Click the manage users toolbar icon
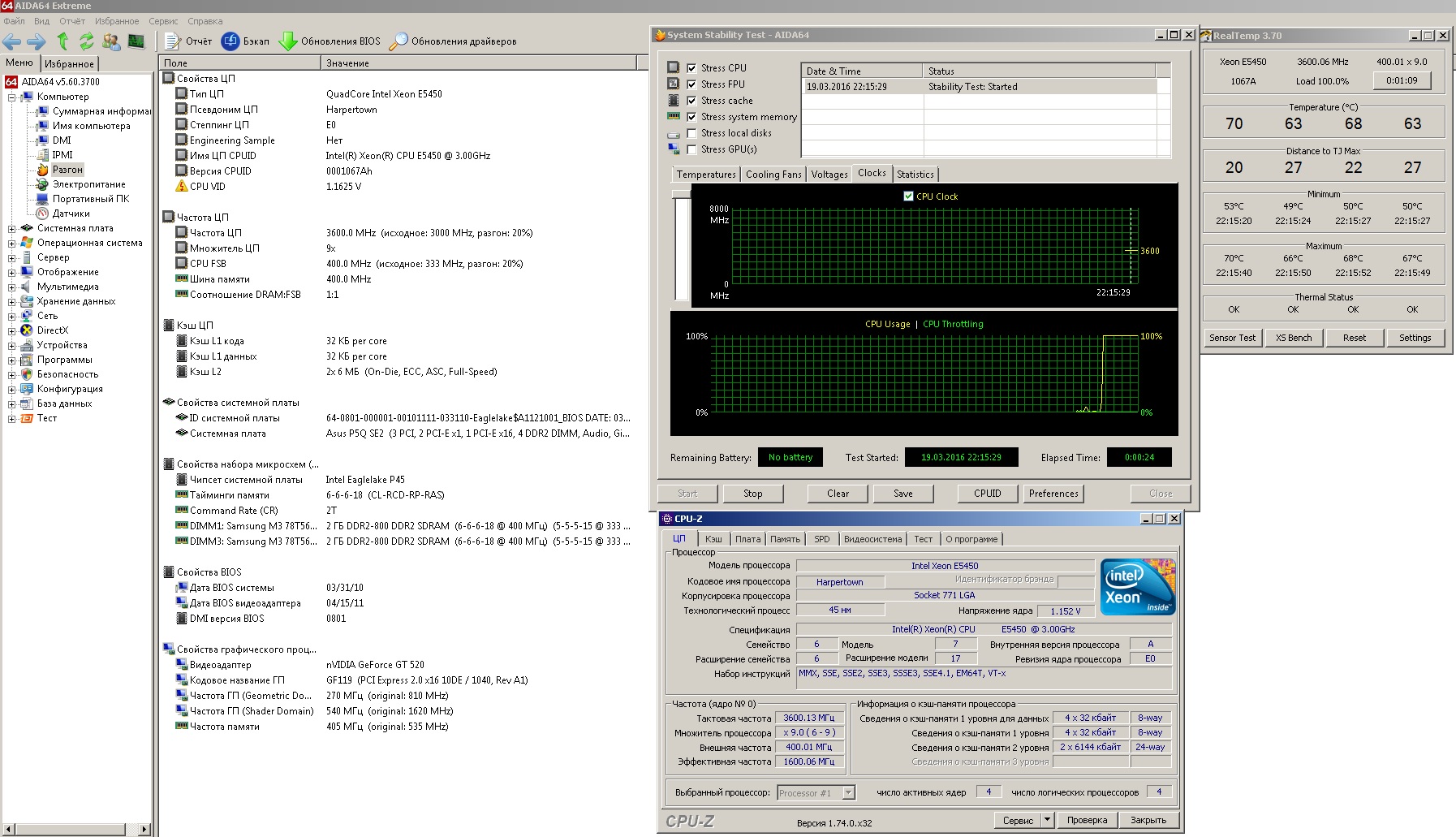 tap(111, 41)
